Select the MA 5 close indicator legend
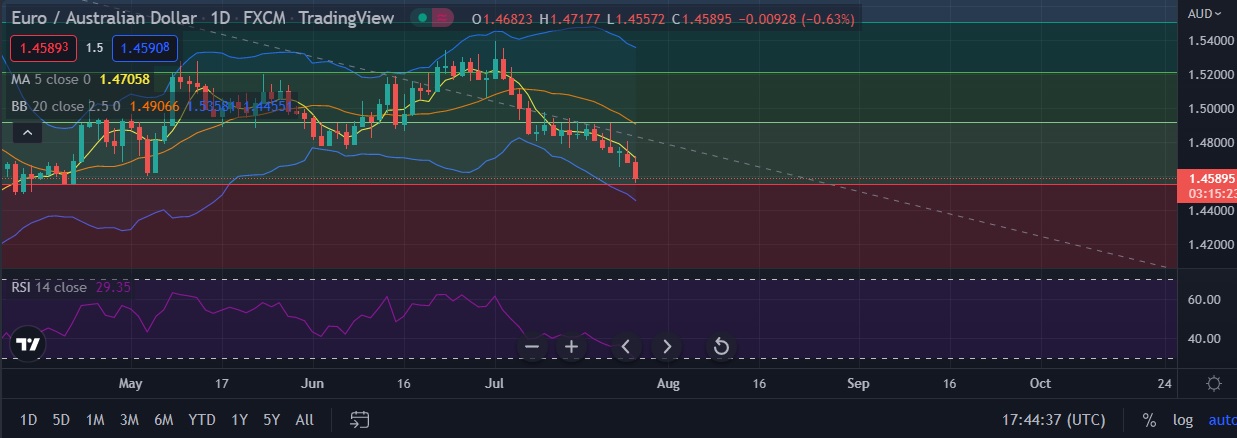Screen dimensions: 1237x438 pyautogui.click(x=50, y=79)
